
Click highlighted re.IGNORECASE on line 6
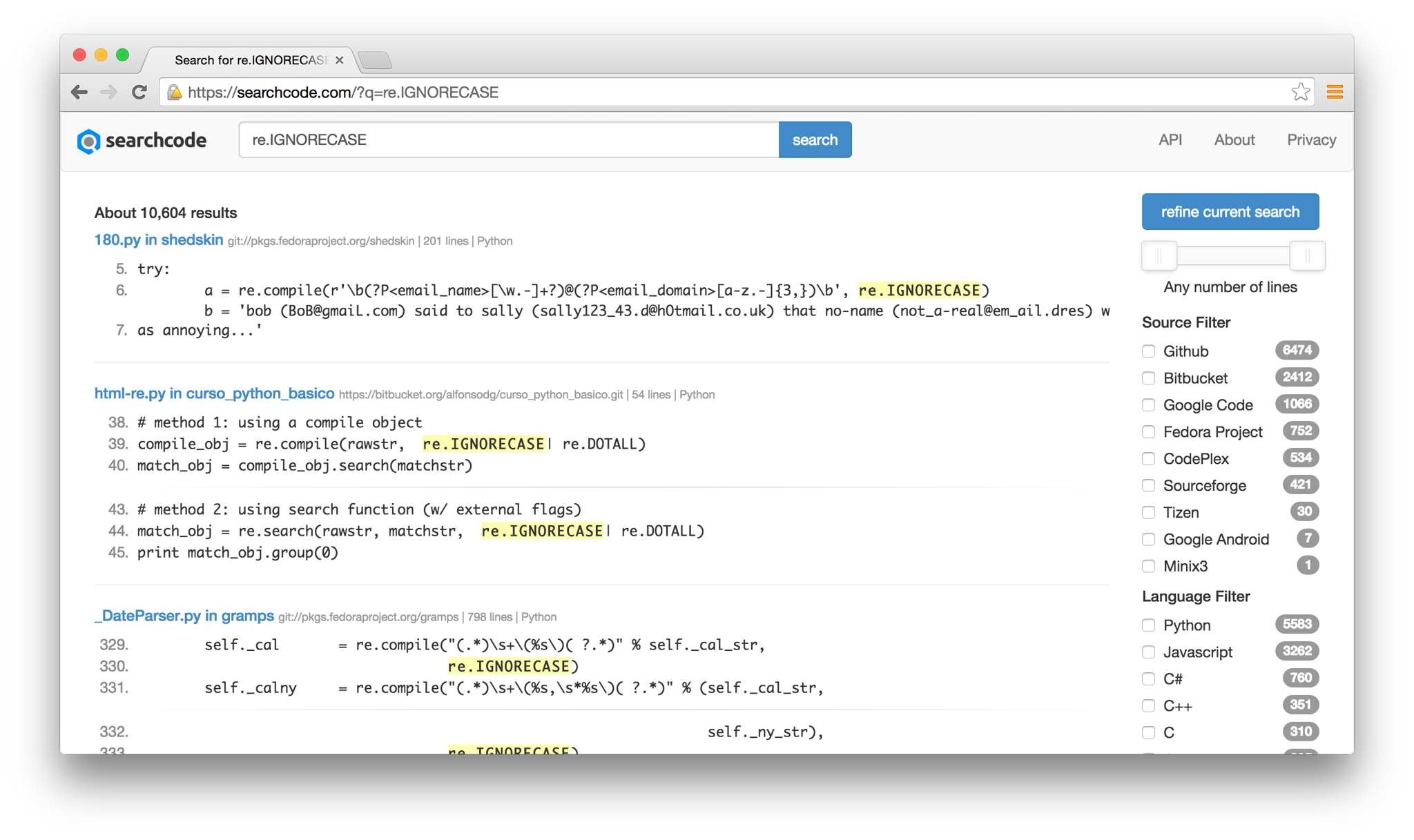point(919,291)
